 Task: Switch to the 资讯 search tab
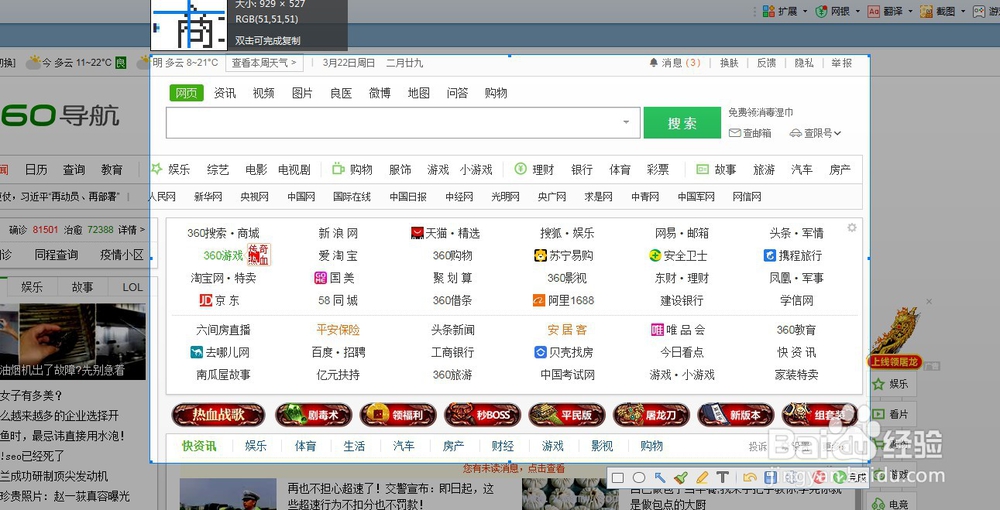click(224, 93)
